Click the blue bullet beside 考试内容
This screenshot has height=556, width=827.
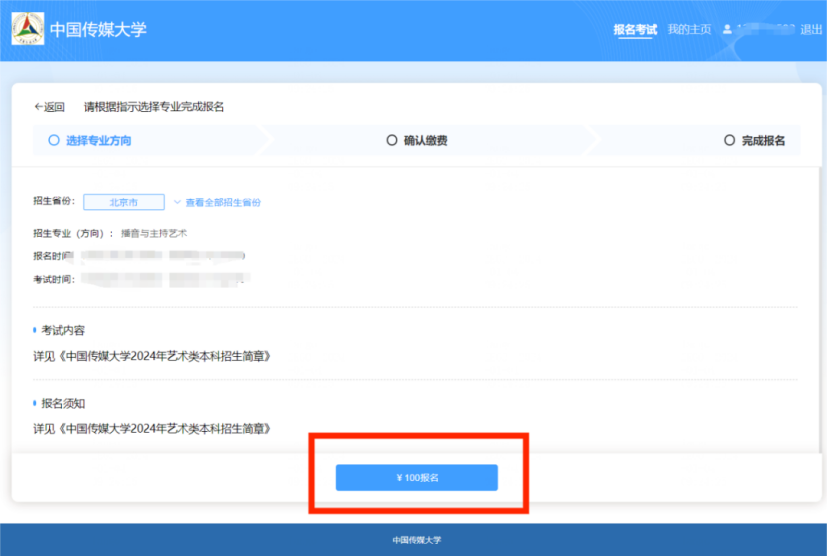click(35, 331)
